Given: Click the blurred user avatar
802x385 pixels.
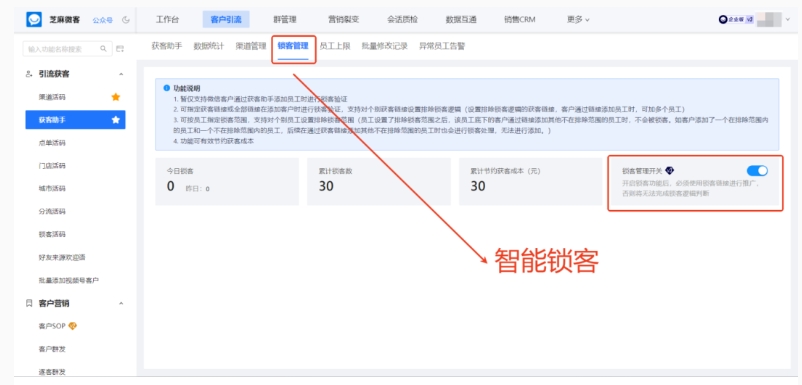Looking at the screenshot, I should pyautogui.click(x=769, y=19).
